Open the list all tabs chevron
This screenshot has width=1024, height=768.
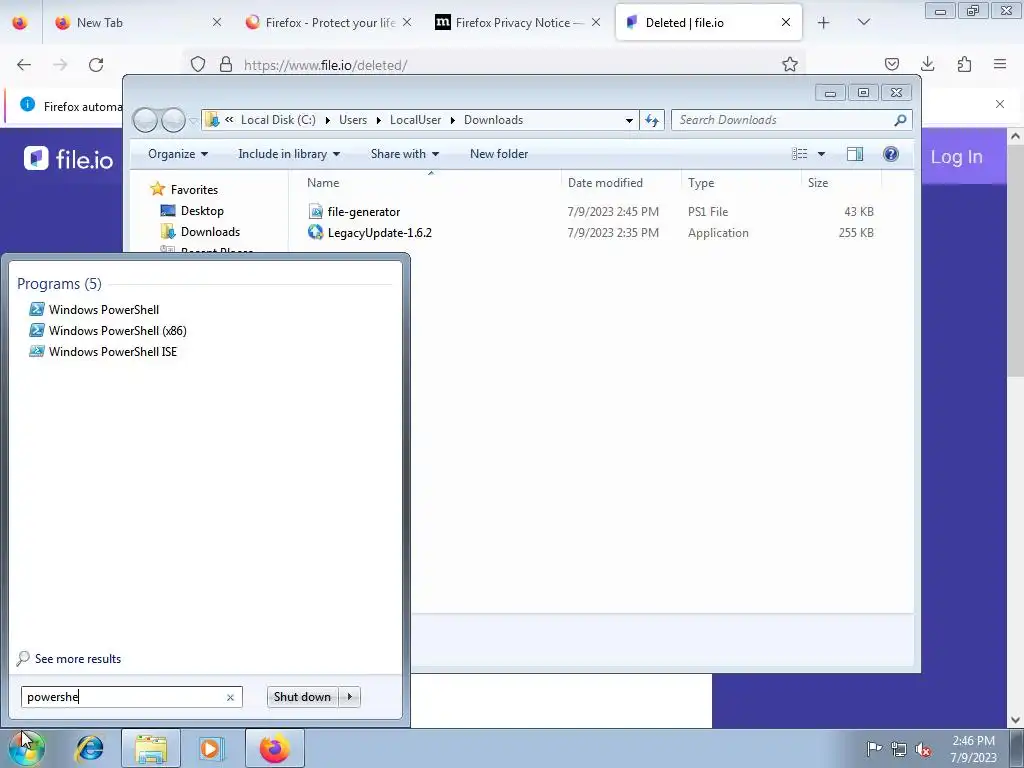pyautogui.click(x=863, y=22)
